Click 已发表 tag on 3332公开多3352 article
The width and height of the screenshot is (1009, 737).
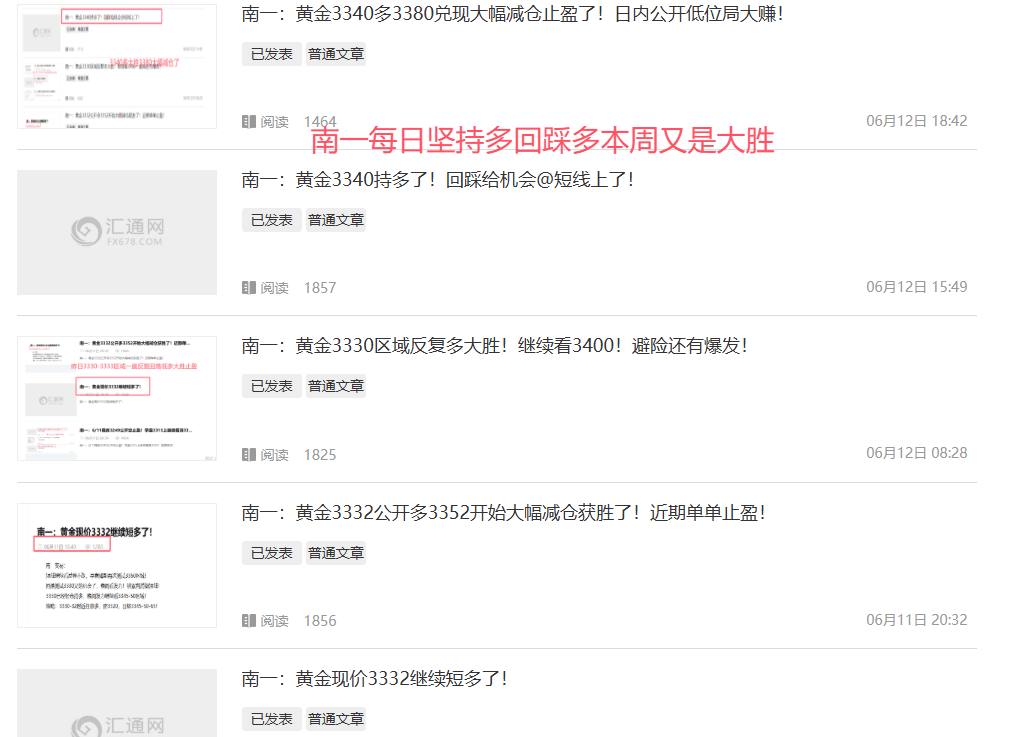[272, 553]
